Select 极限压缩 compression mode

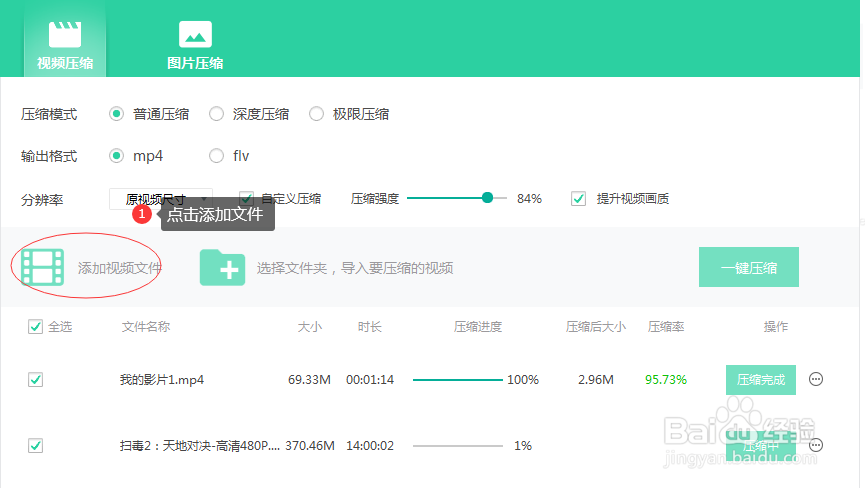(316, 114)
